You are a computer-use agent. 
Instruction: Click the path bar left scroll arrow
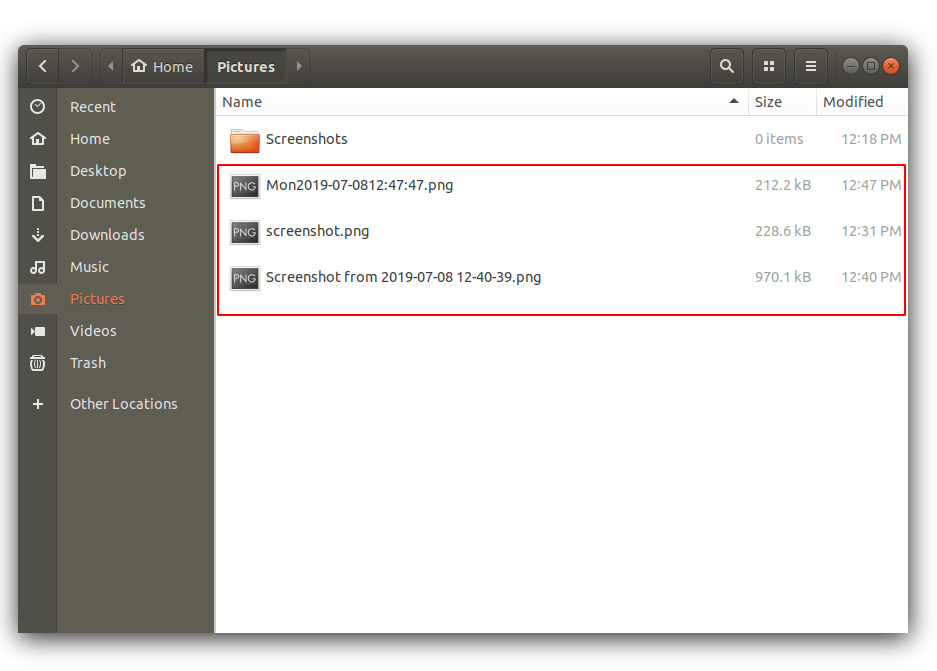coord(111,66)
